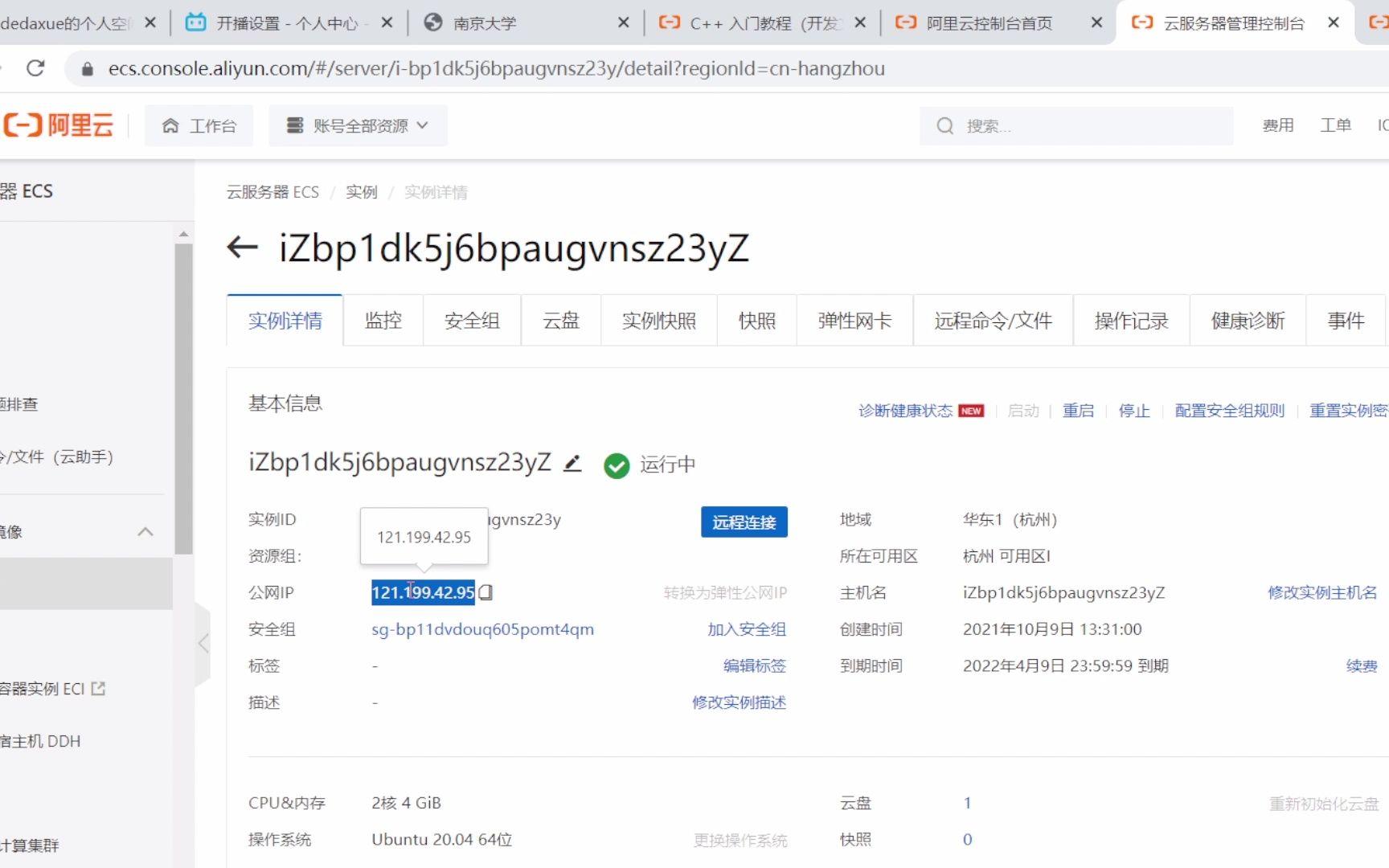1389x868 pixels.
Task: Click the highlighted public IP 121.199.42.95
Action: point(423,592)
